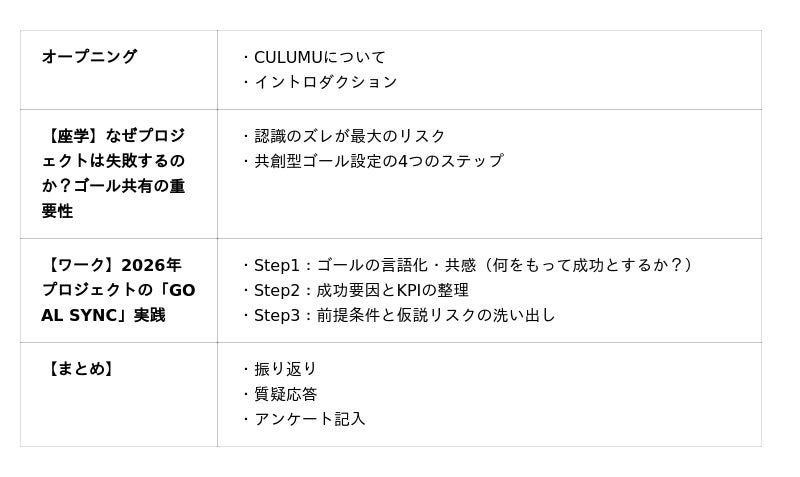
Task: Click the 【まとめ】 row heading
Action: [x=80, y=369]
